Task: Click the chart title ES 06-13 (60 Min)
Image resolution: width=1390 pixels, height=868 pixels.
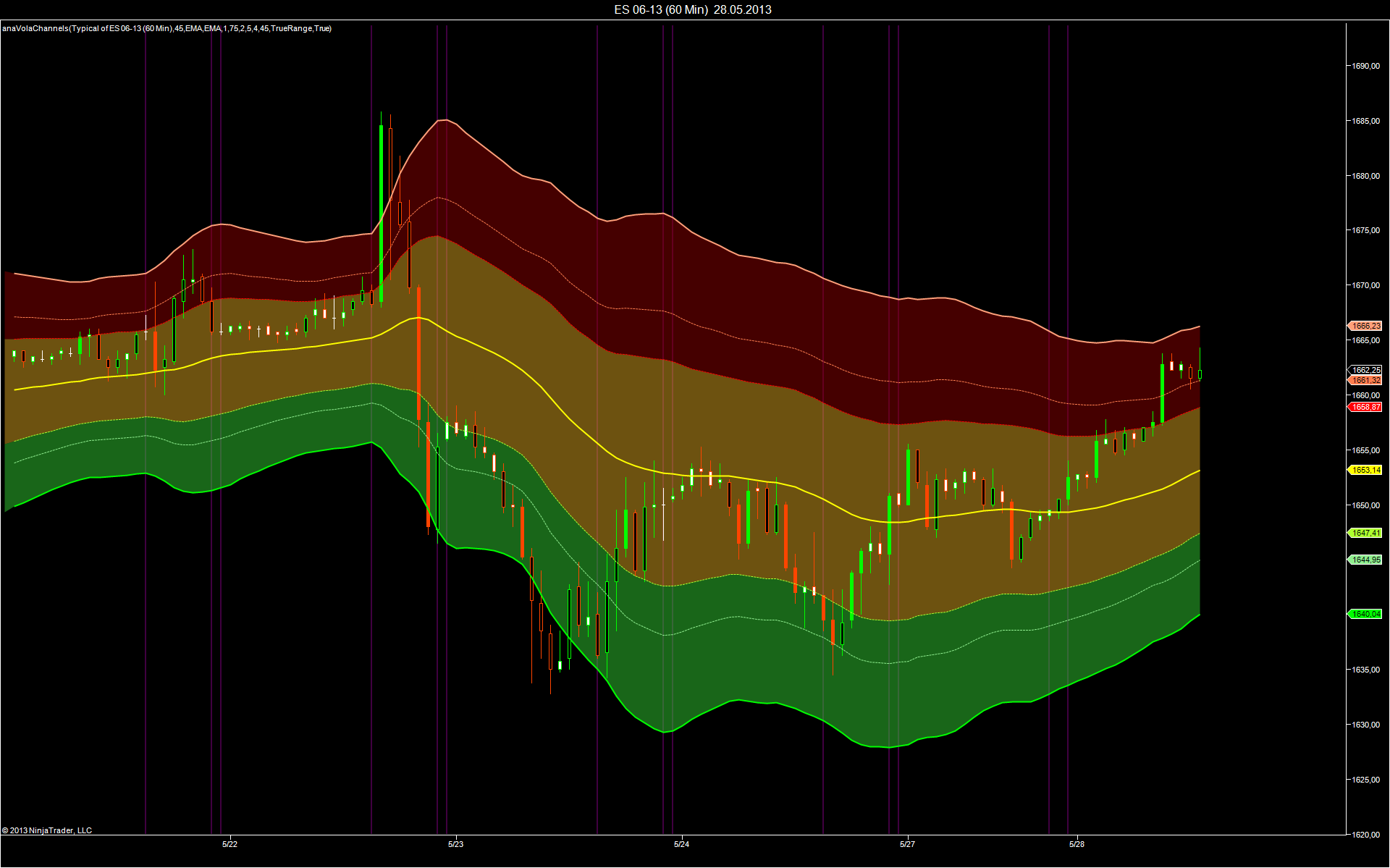Action: [x=693, y=9]
